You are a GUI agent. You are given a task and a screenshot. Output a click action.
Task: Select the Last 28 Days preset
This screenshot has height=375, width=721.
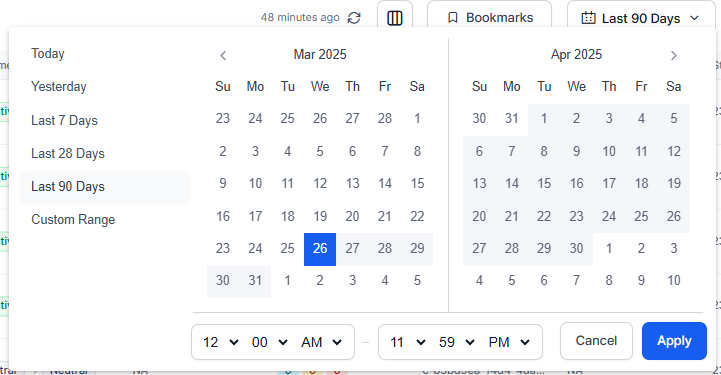point(68,153)
